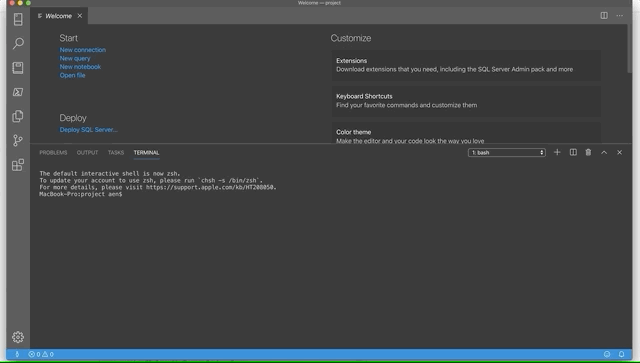Open the Manage gear menu in activity bar

[x=18, y=337]
